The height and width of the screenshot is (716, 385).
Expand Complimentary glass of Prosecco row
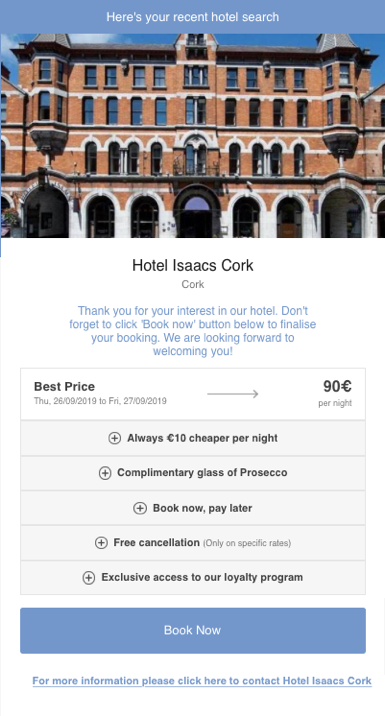pos(193,473)
